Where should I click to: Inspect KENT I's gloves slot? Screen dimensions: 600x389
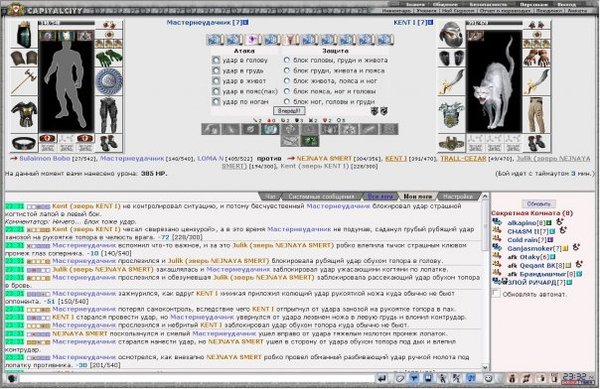tap(537, 59)
